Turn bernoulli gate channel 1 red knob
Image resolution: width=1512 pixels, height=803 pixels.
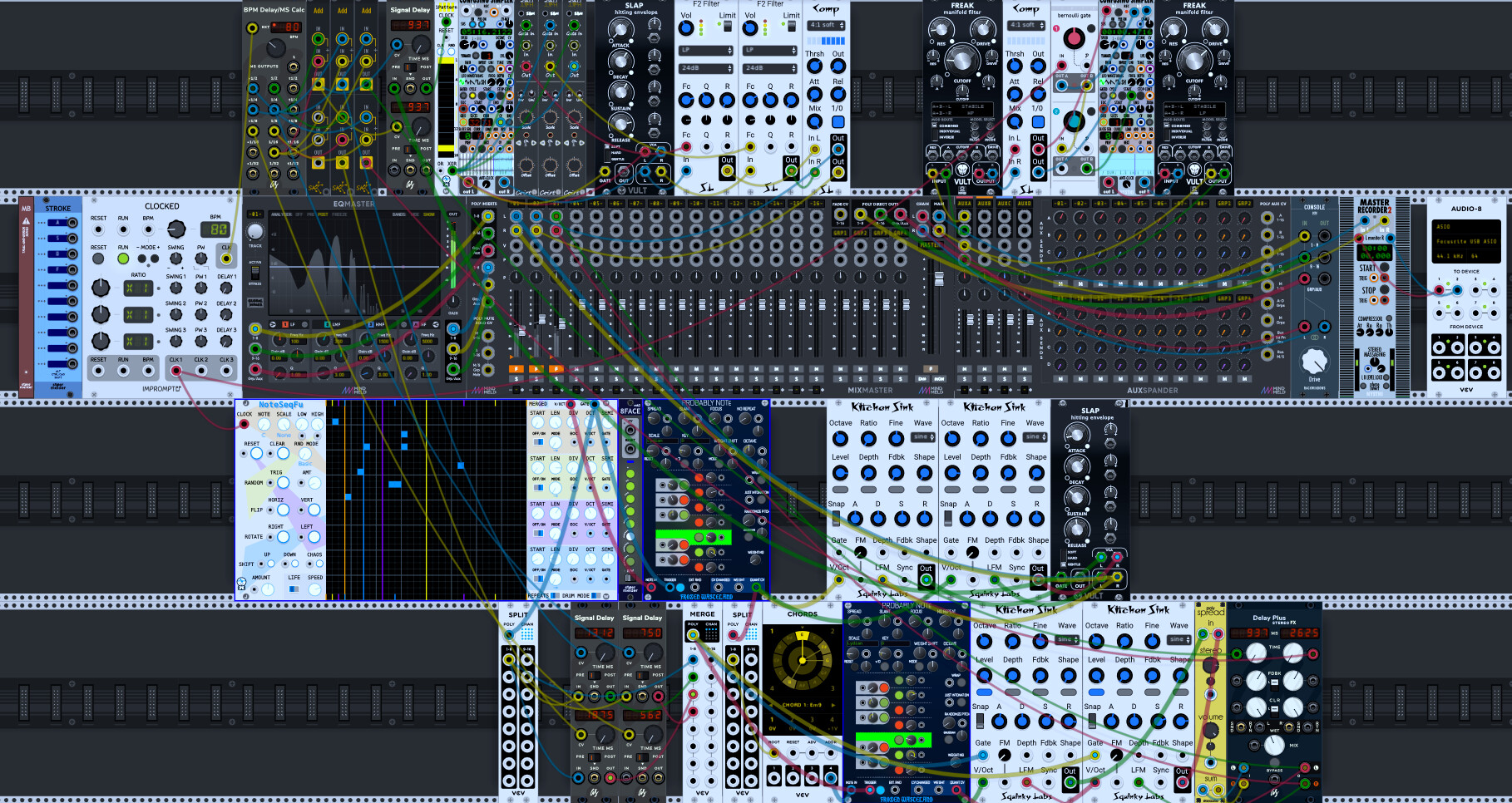pyautogui.click(x=1075, y=38)
